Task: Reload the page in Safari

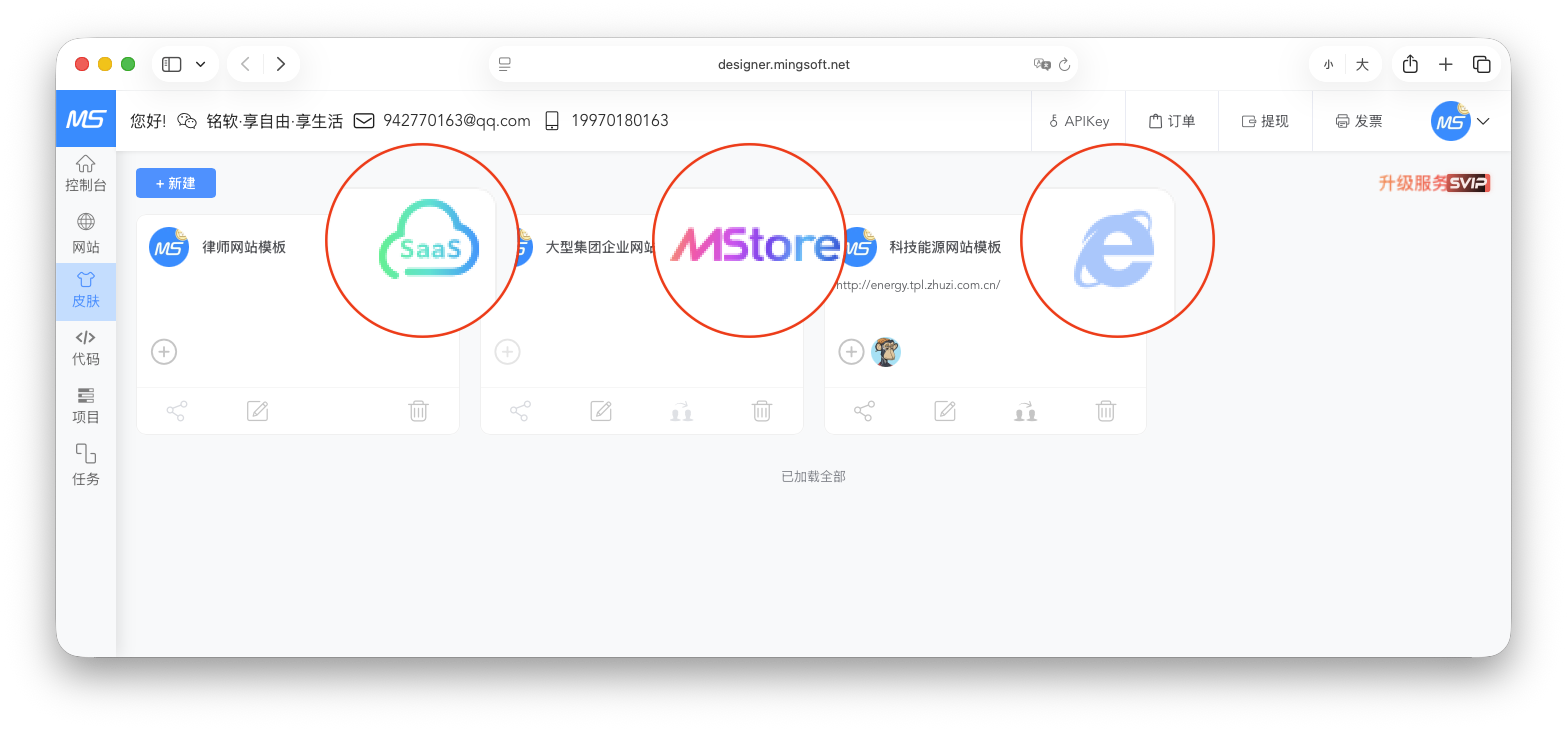Action: pyautogui.click(x=1064, y=65)
